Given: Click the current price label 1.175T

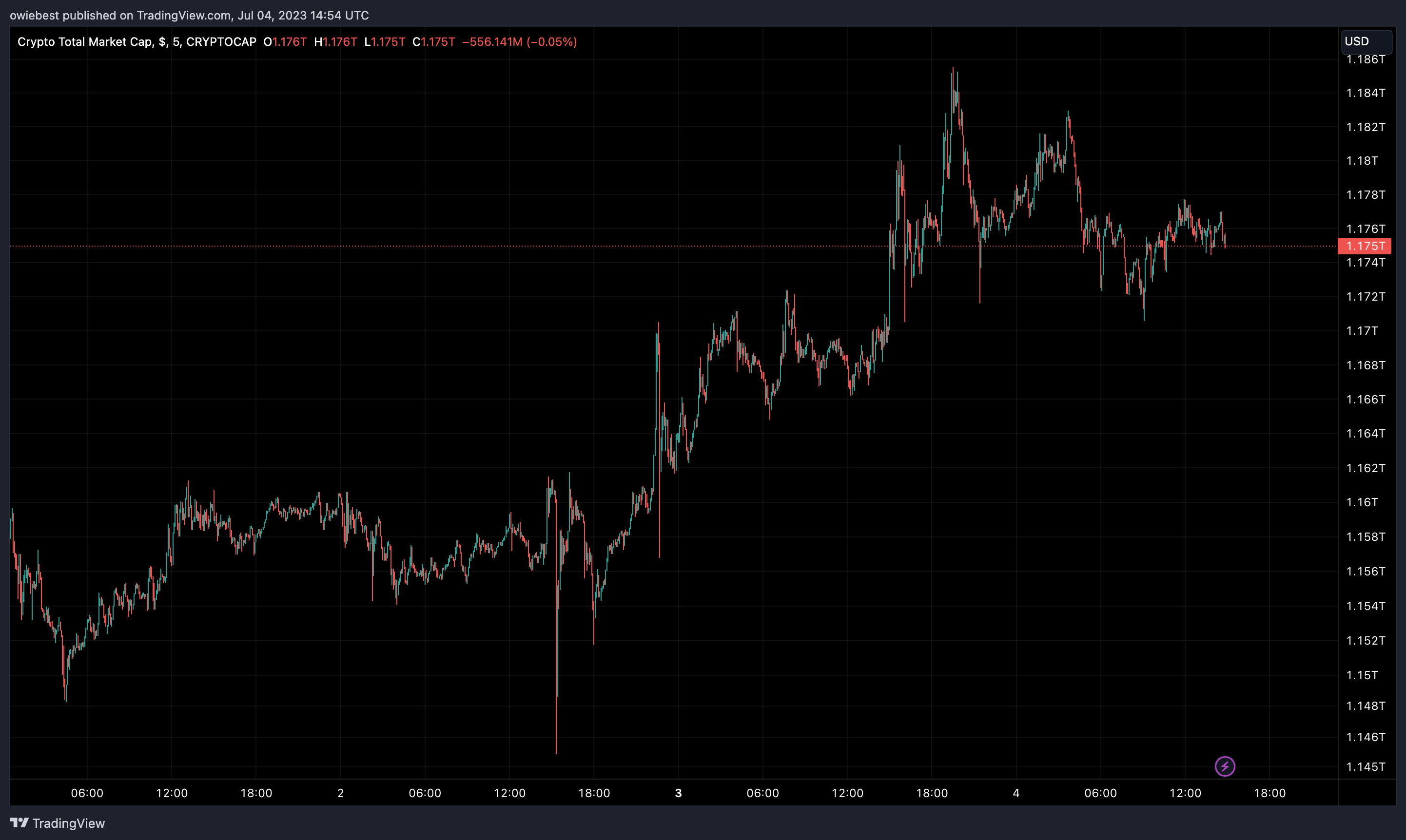Looking at the screenshot, I should 1364,246.
